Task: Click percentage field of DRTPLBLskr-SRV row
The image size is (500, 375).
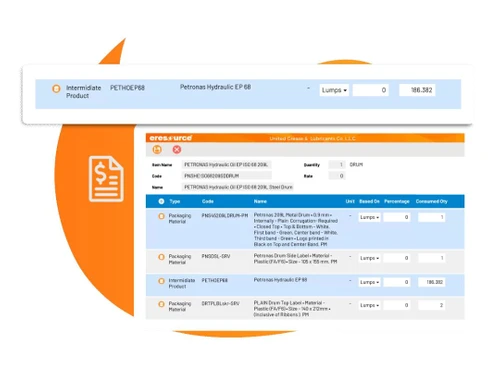Action: pyautogui.click(x=397, y=305)
